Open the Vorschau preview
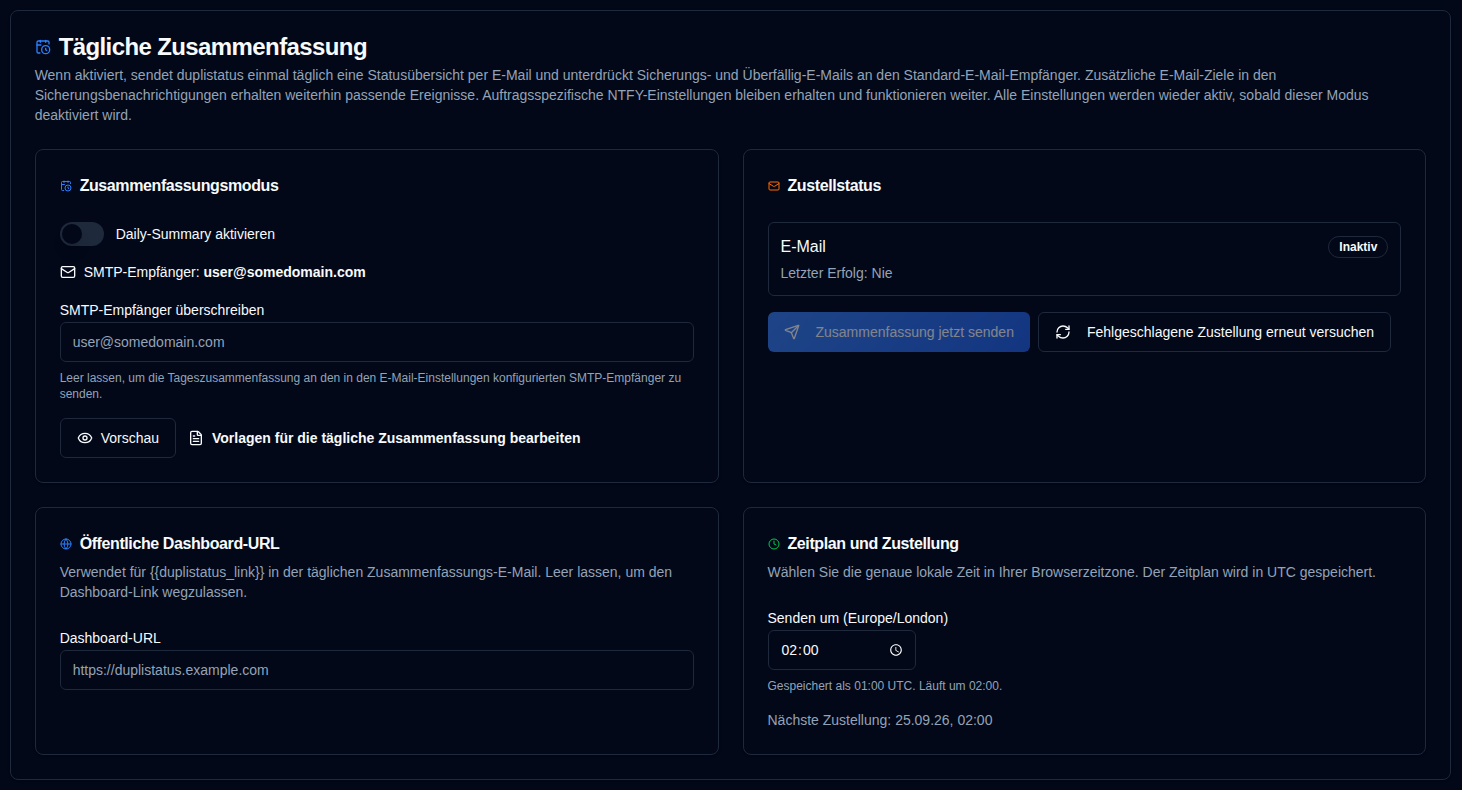The image size is (1462, 790). (118, 438)
